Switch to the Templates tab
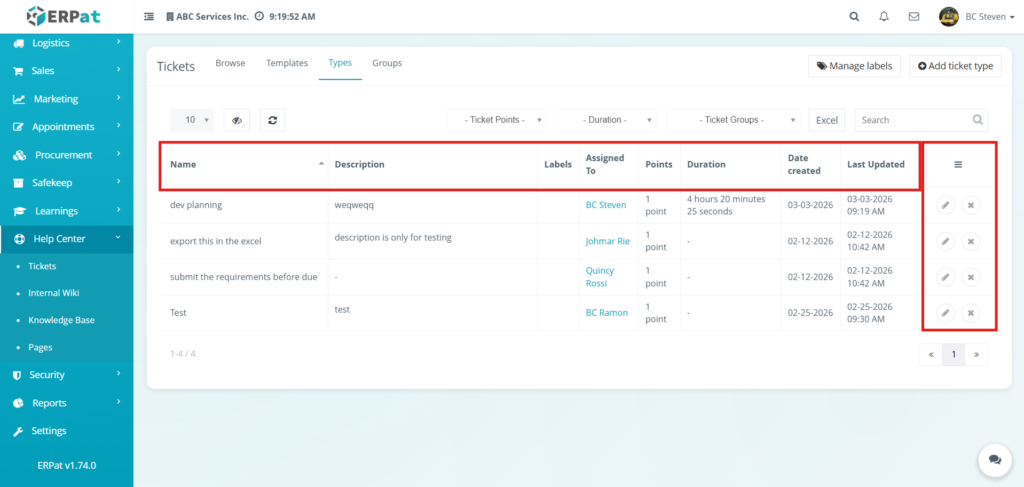 pos(287,63)
